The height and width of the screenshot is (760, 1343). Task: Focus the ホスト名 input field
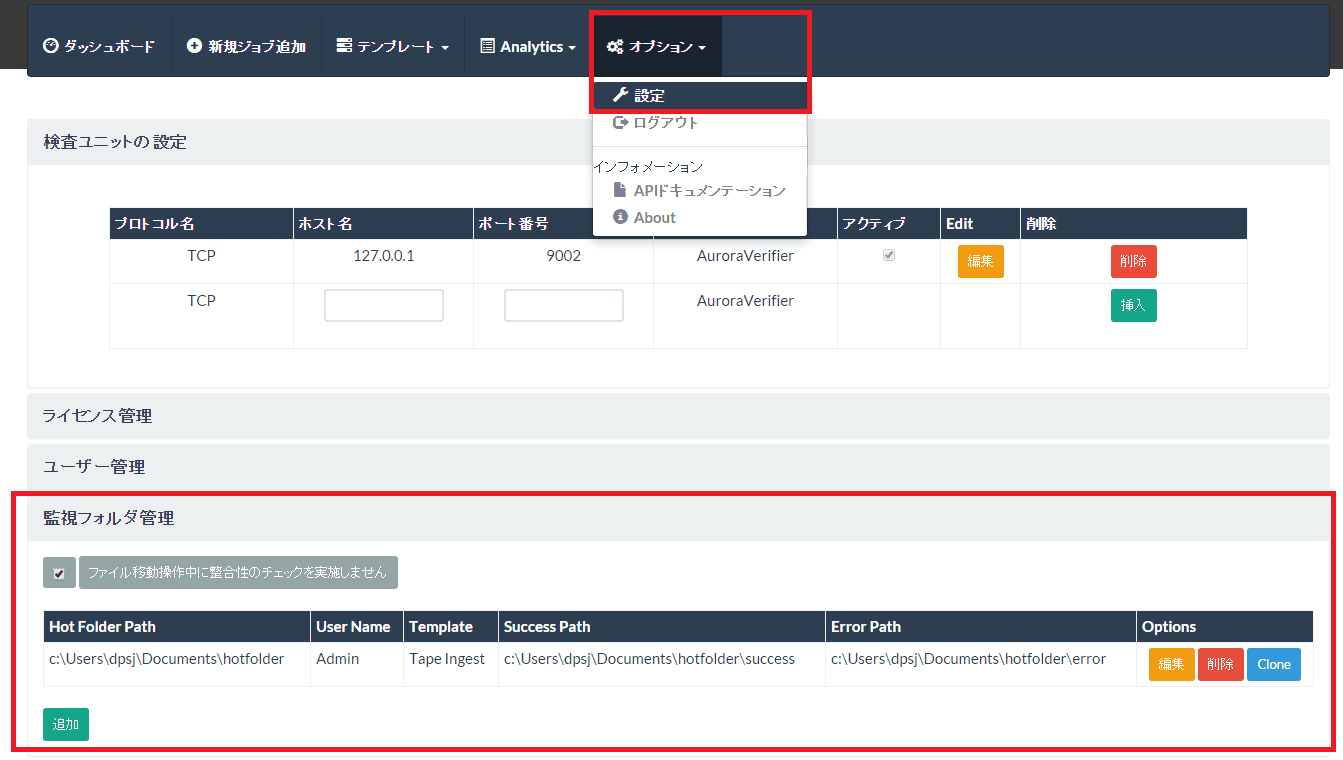(x=384, y=306)
